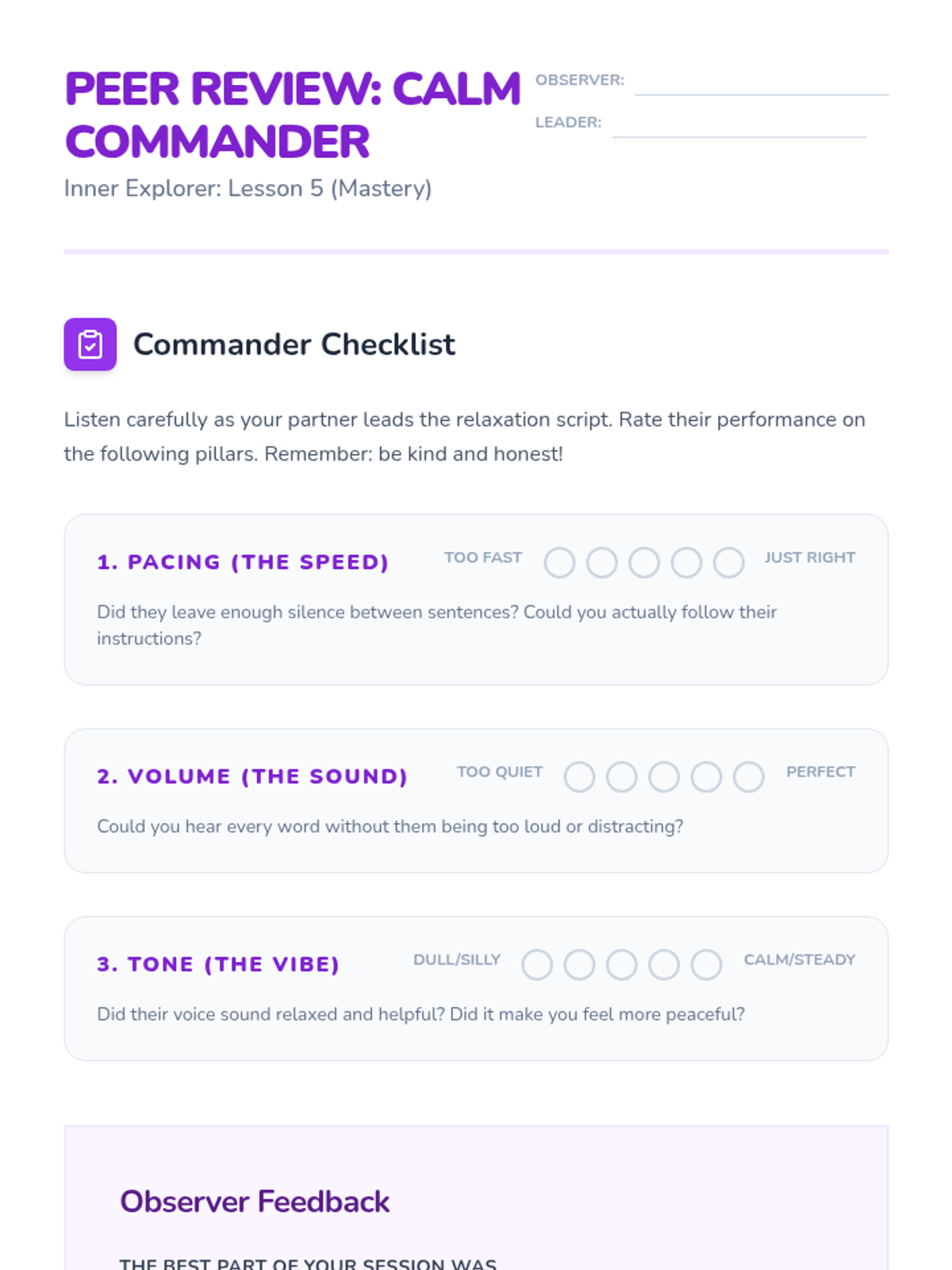Select the fourth Volume rating circle
The width and height of the screenshot is (952, 1270).
point(706,777)
